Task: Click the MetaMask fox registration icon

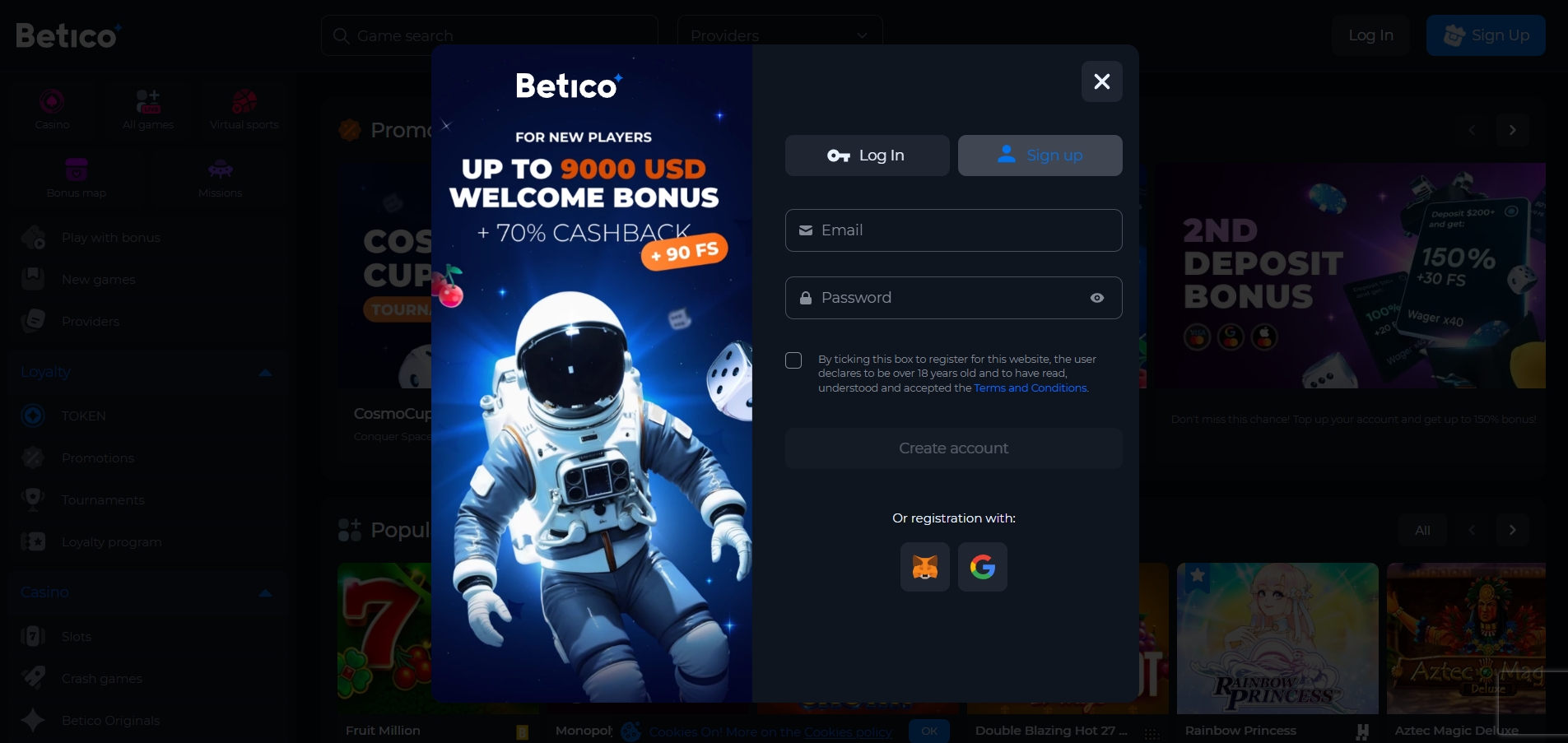Action: point(924,567)
